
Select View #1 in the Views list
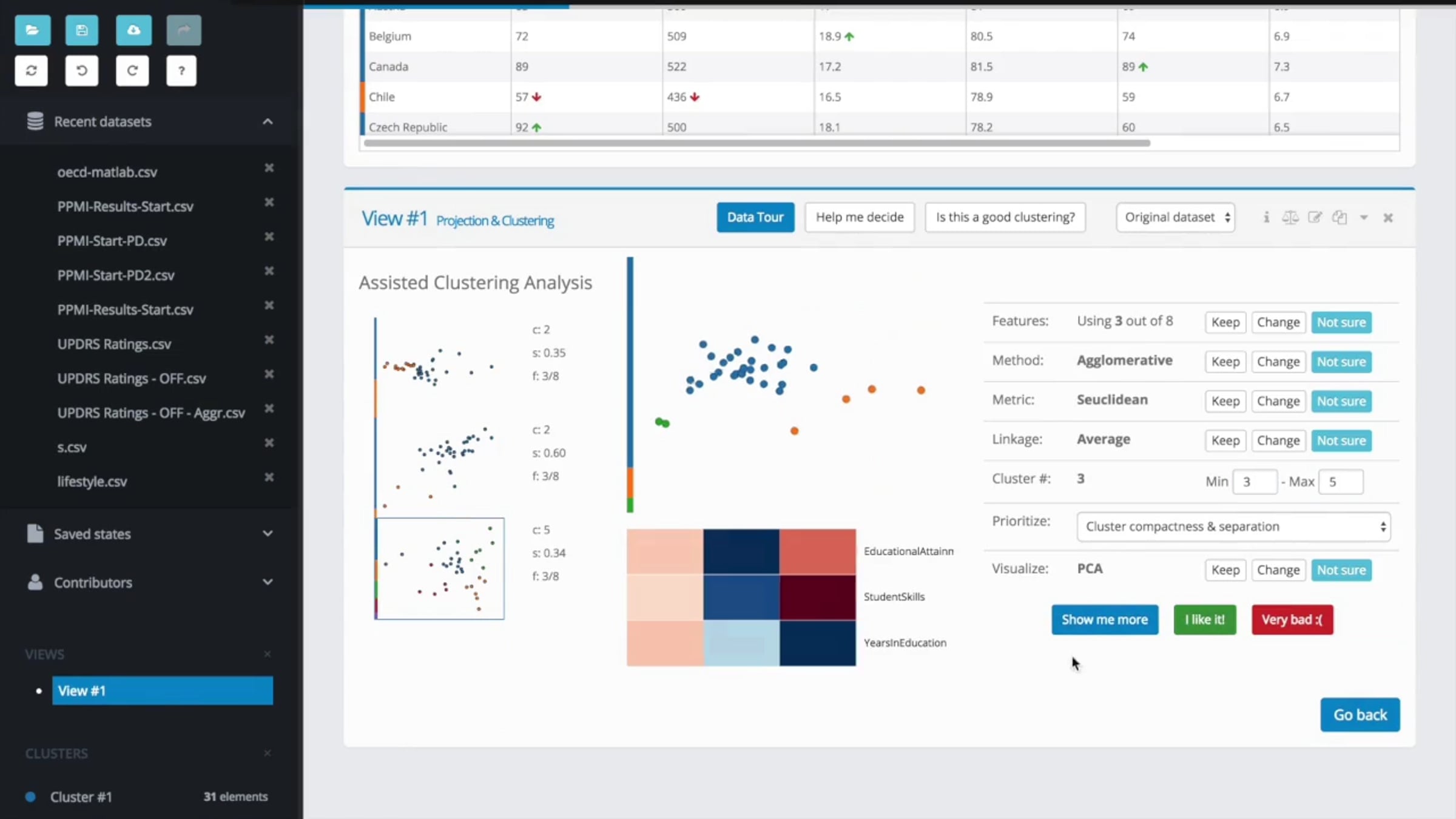pyautogui.click(x=163, y=690)
